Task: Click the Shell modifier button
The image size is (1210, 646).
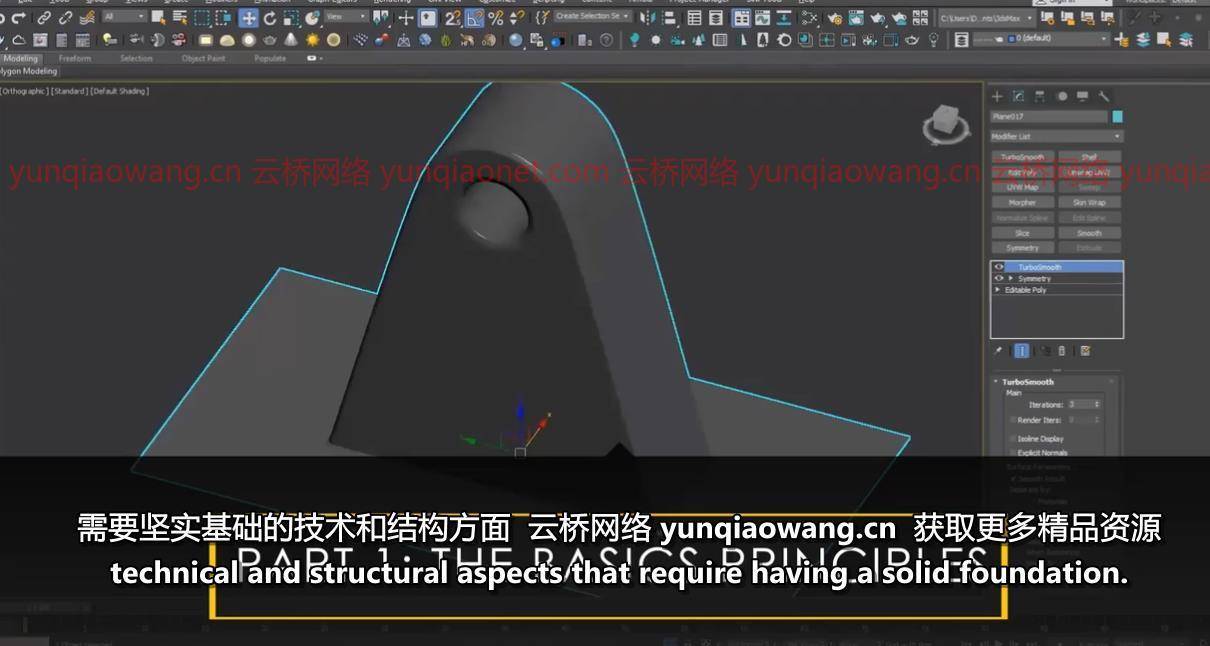Action: (x=1089, y=157)
